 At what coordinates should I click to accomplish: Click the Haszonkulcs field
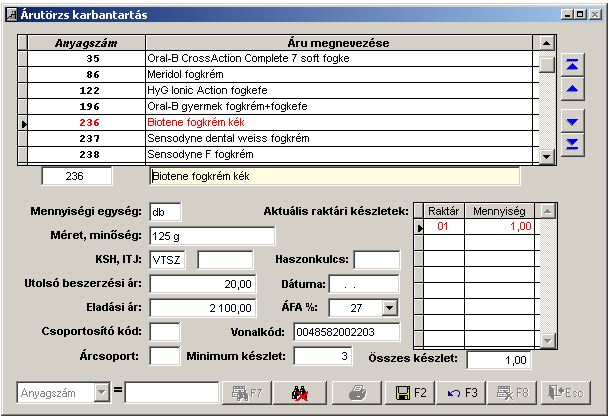click(x=377, y=259)
